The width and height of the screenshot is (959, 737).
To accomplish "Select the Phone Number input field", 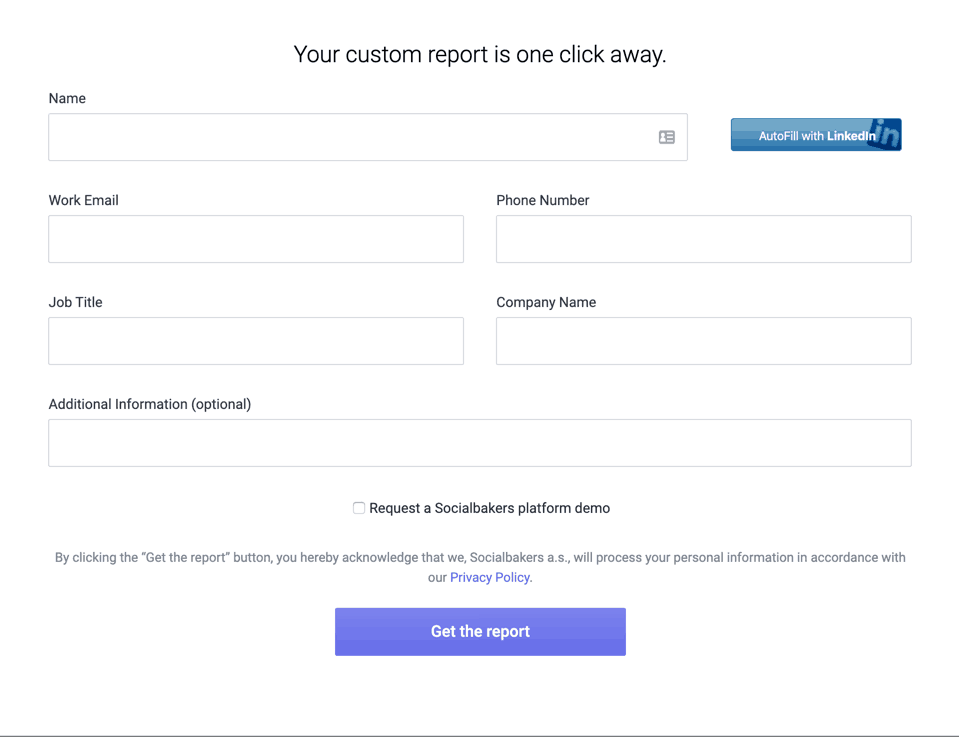I will click(703, 239).
